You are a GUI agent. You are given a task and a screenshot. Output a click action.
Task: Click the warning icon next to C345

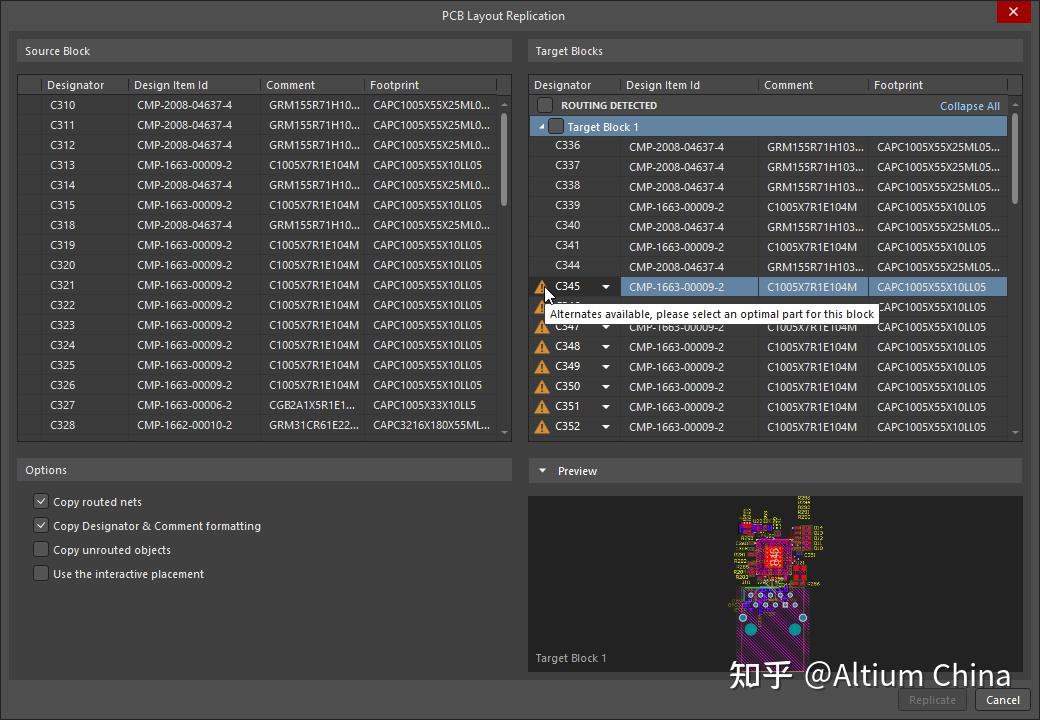541,287
